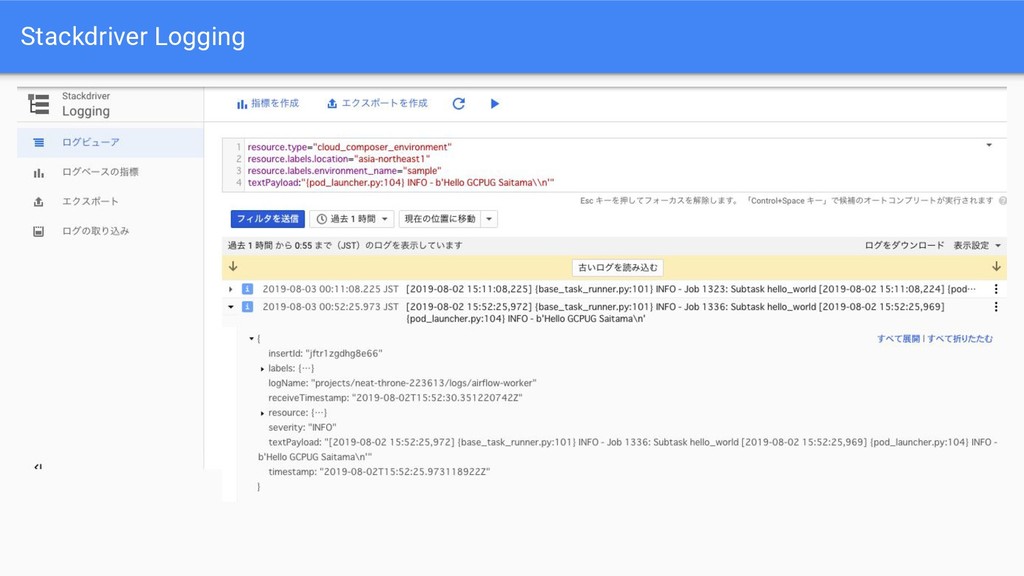Start streaming logs with play icon

click(494, 103)
